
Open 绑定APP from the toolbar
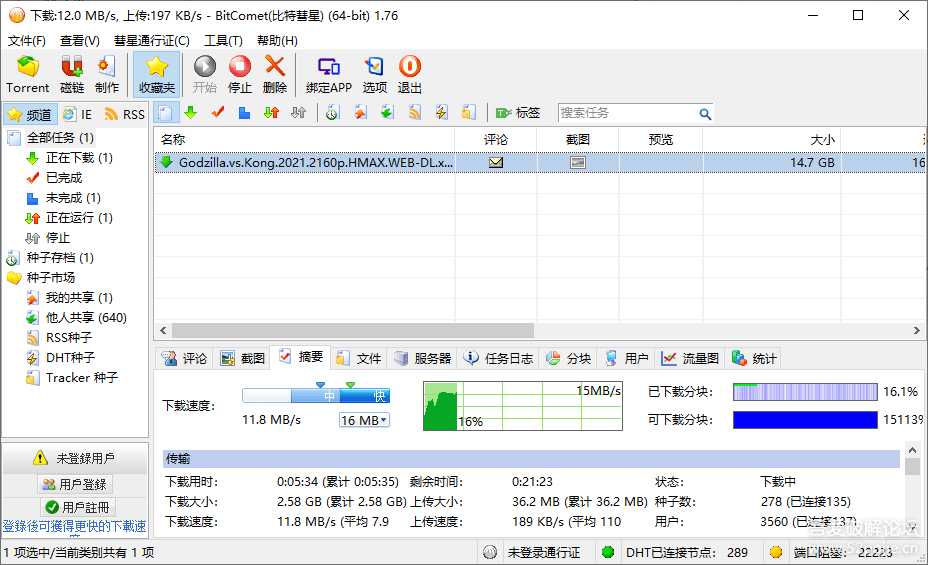(x=329, y=74)
